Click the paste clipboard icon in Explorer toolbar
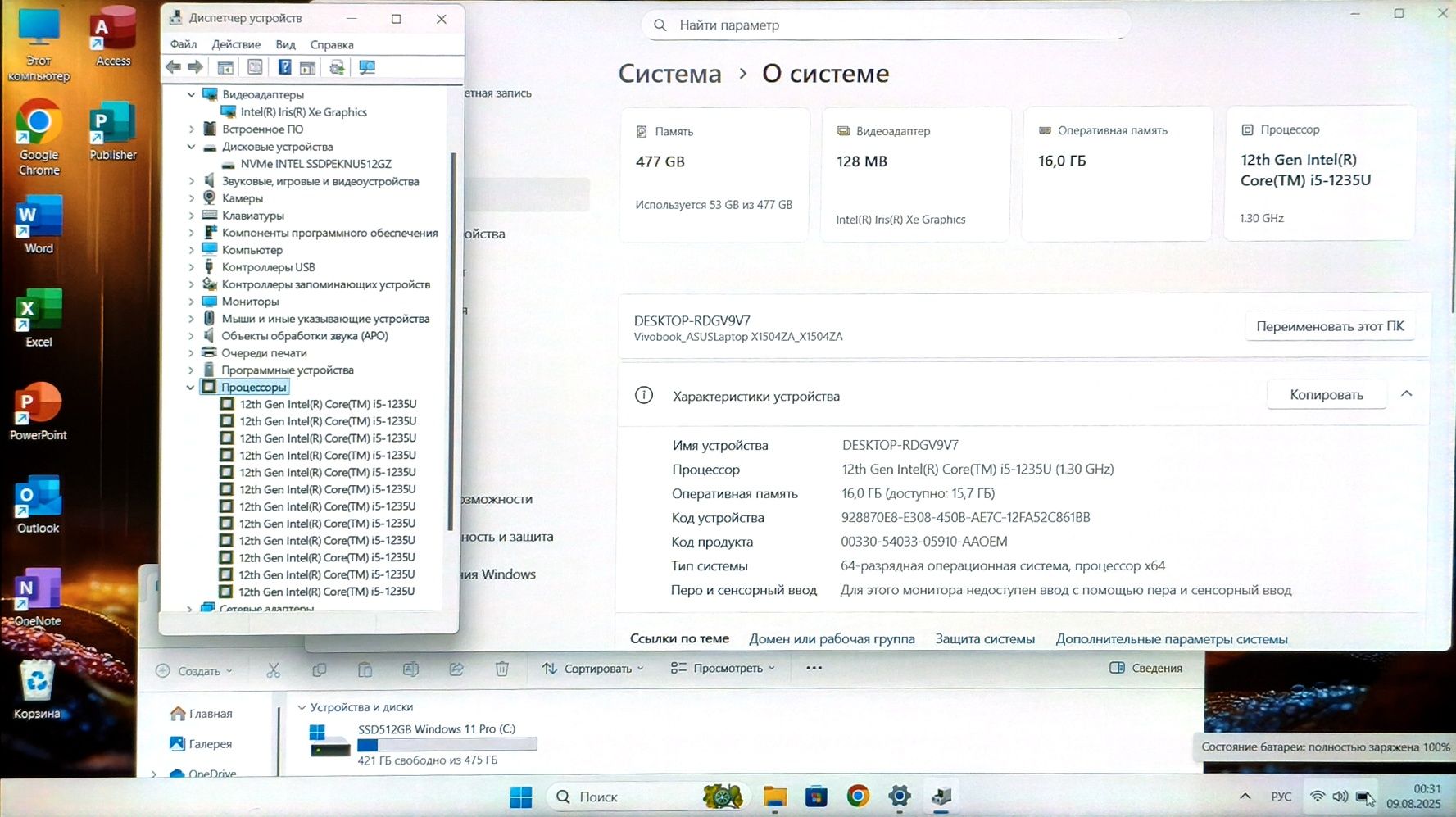This screenshot has height=817, width=1456. pyautogui.click(x=365, y=669)
